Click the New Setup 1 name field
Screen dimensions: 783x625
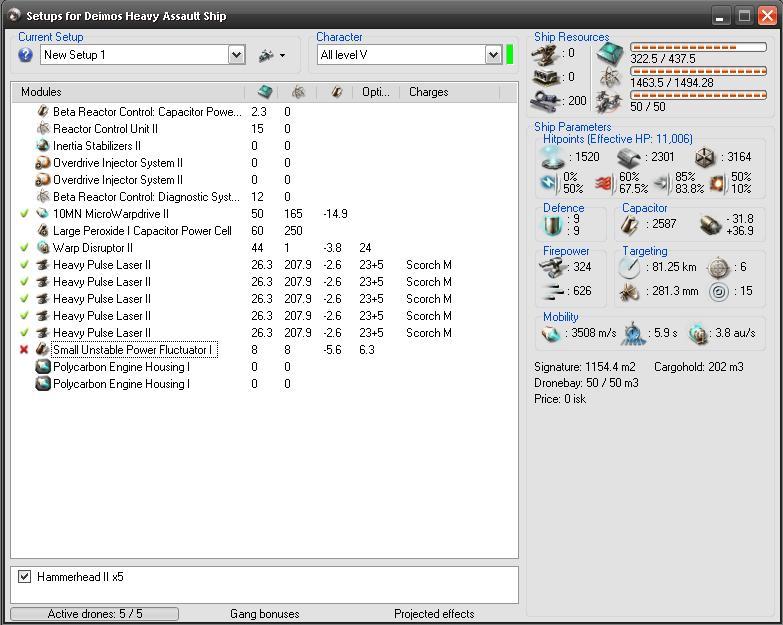pos(135,55)
